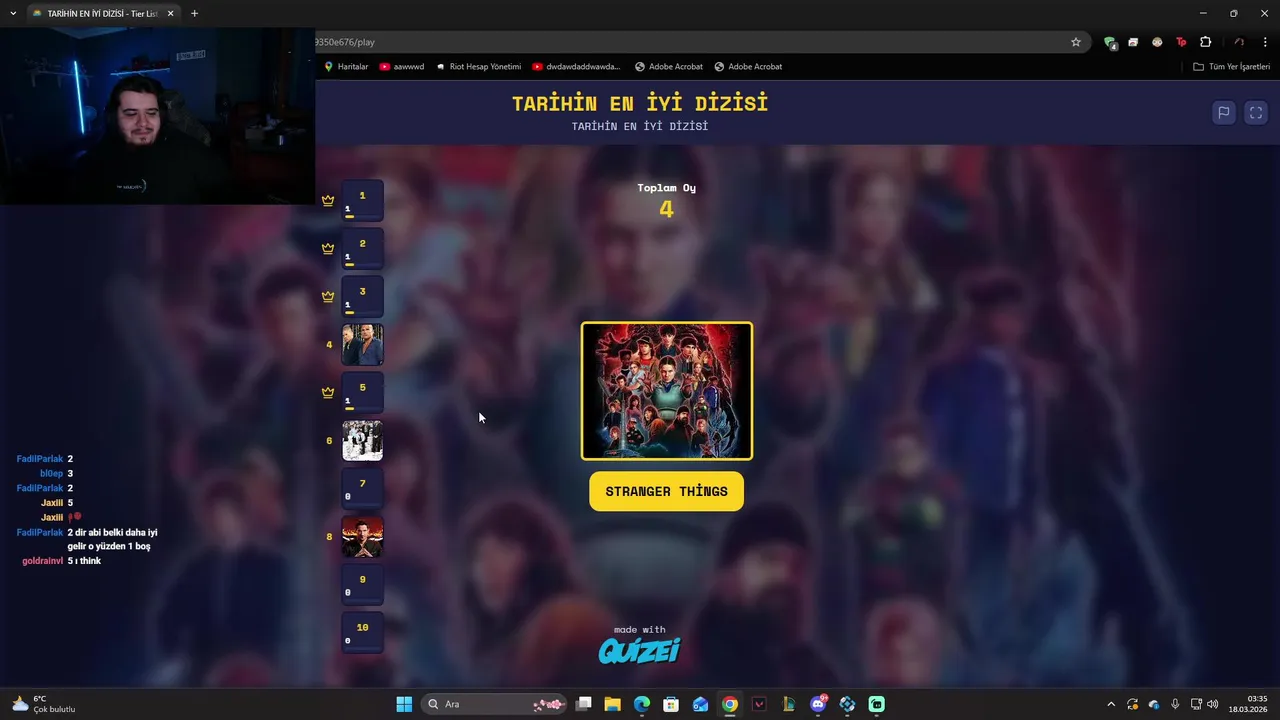This screenshot has width=1280, height=720.
Task: Open the Chrome three-dot menu
Action: point(1266,42)
